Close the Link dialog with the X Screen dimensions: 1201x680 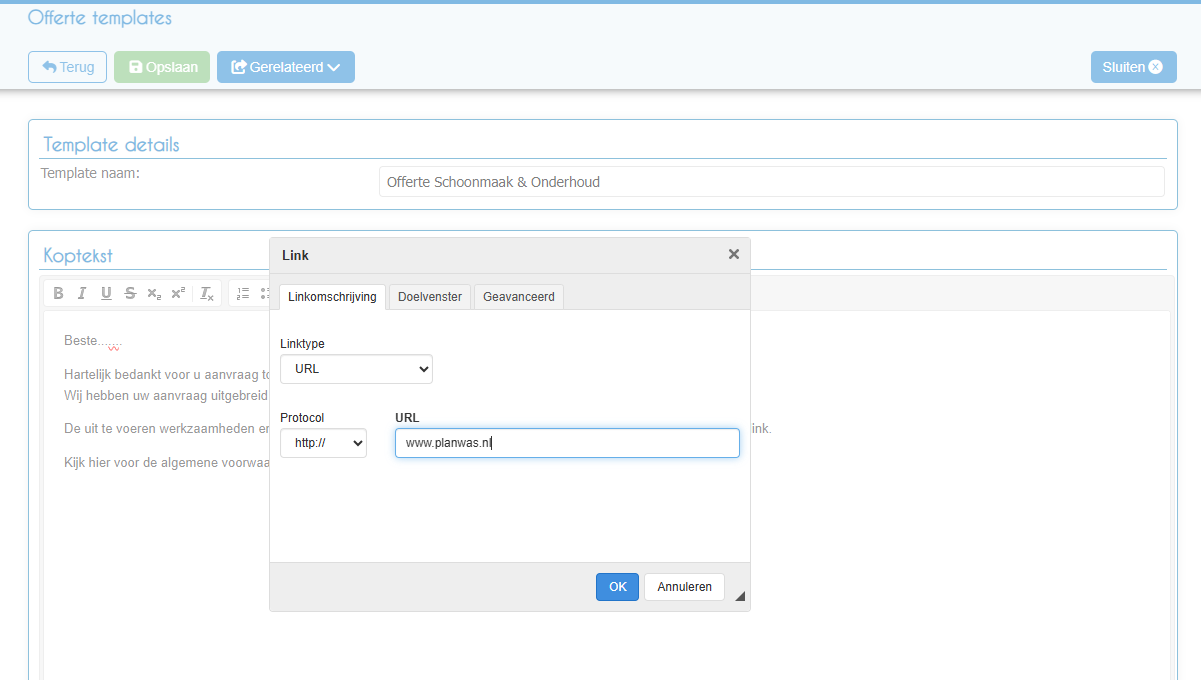pos(734,255)
